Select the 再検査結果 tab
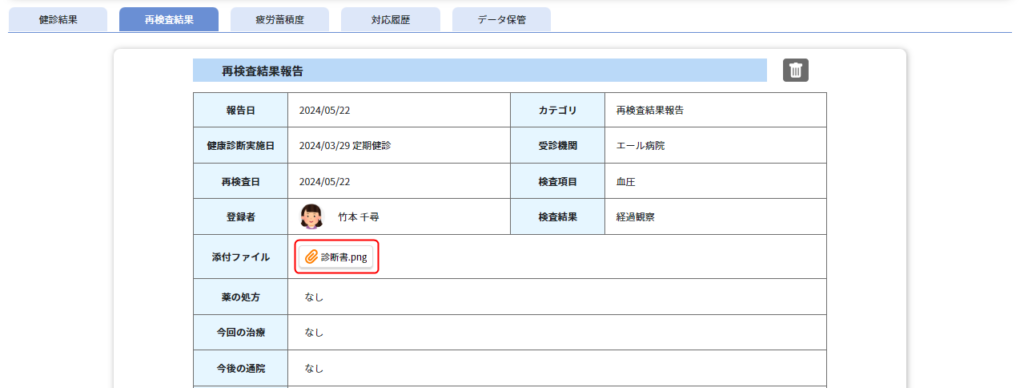The image size is (1024, 388). pos(168,20)
